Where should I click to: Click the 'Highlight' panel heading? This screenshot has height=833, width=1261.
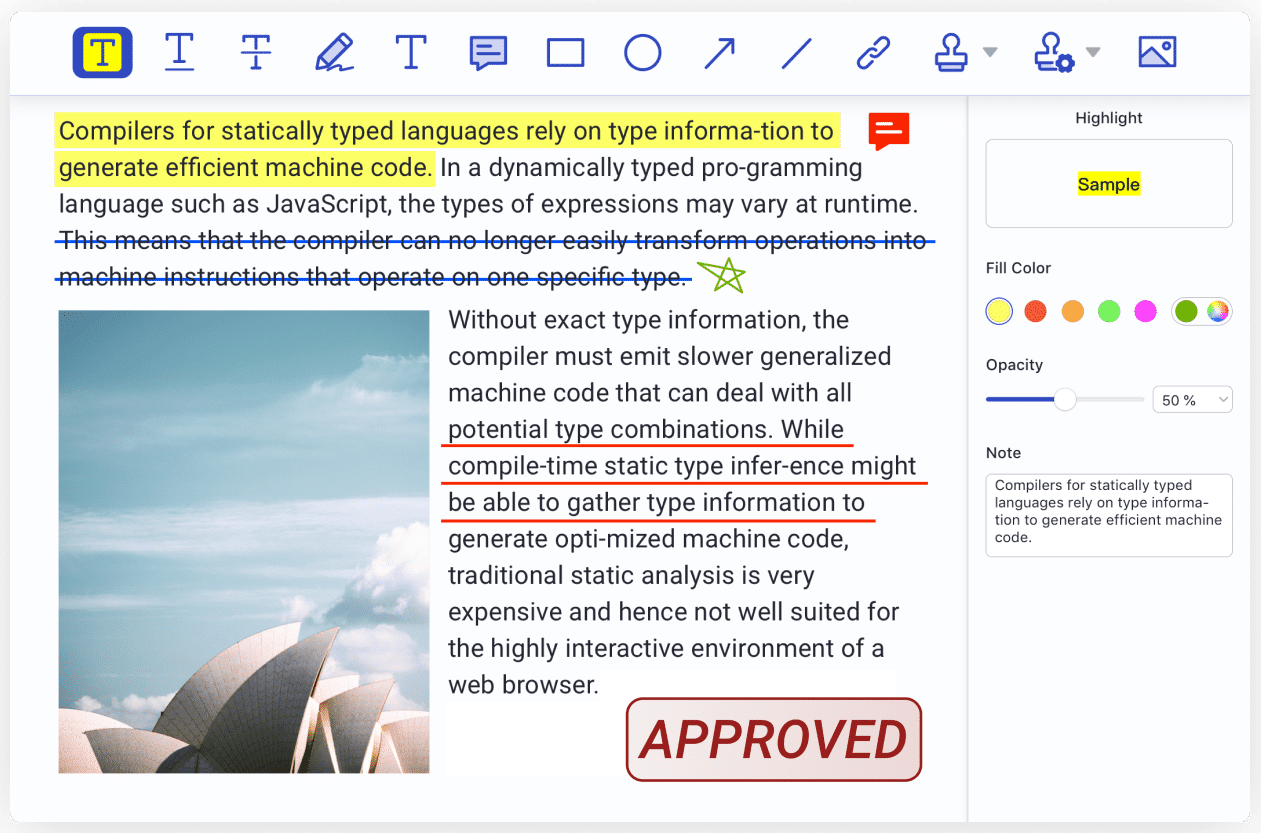coord(1109,118)
